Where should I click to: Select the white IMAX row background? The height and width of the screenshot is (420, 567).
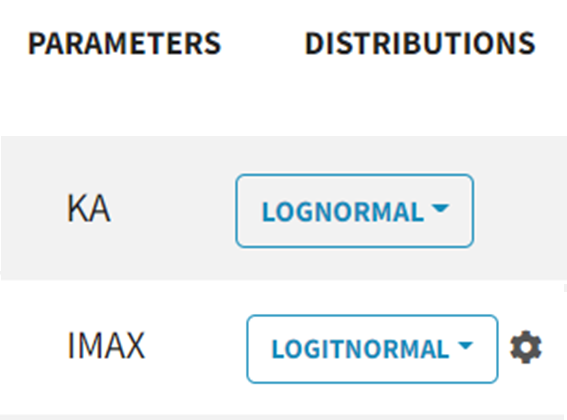(284, 347)
